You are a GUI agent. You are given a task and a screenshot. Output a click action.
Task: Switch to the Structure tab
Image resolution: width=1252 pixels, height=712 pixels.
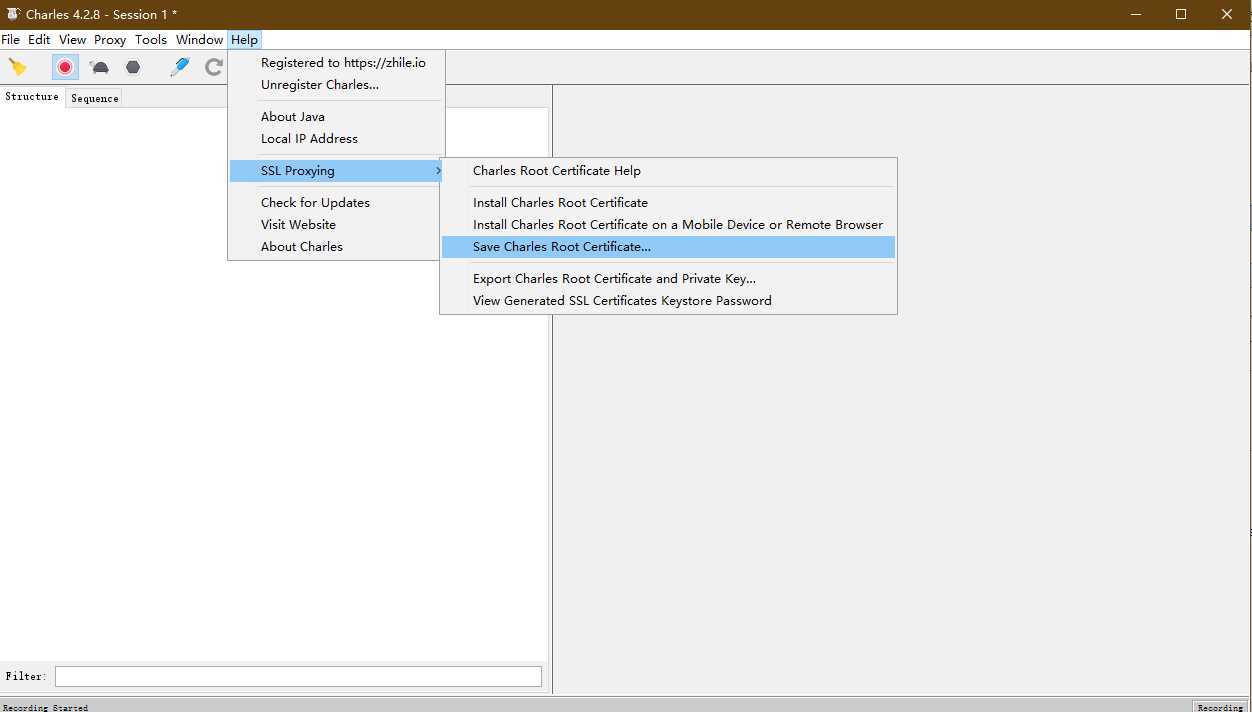[32, 97]
